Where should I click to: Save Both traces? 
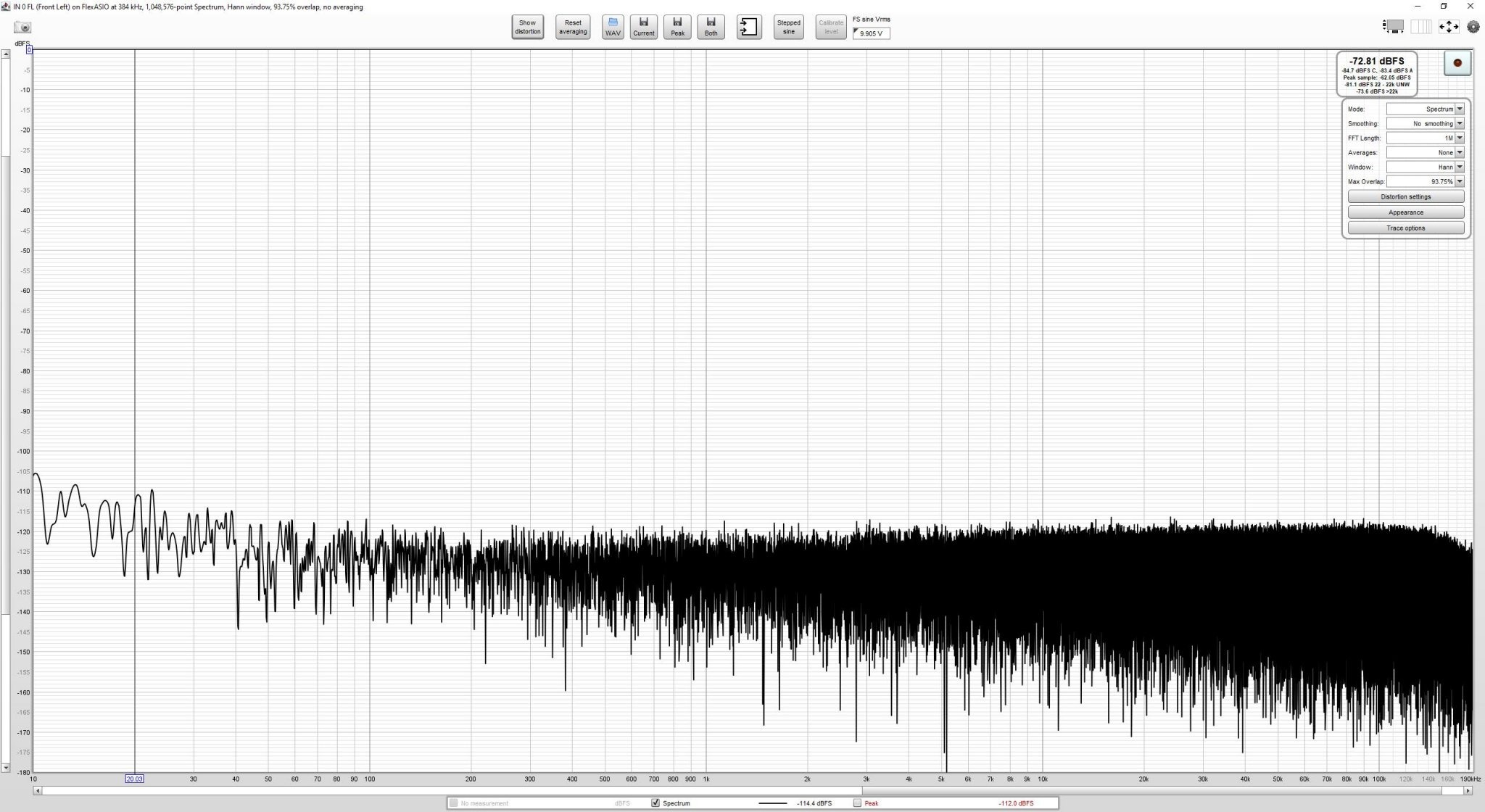[711, 27]
